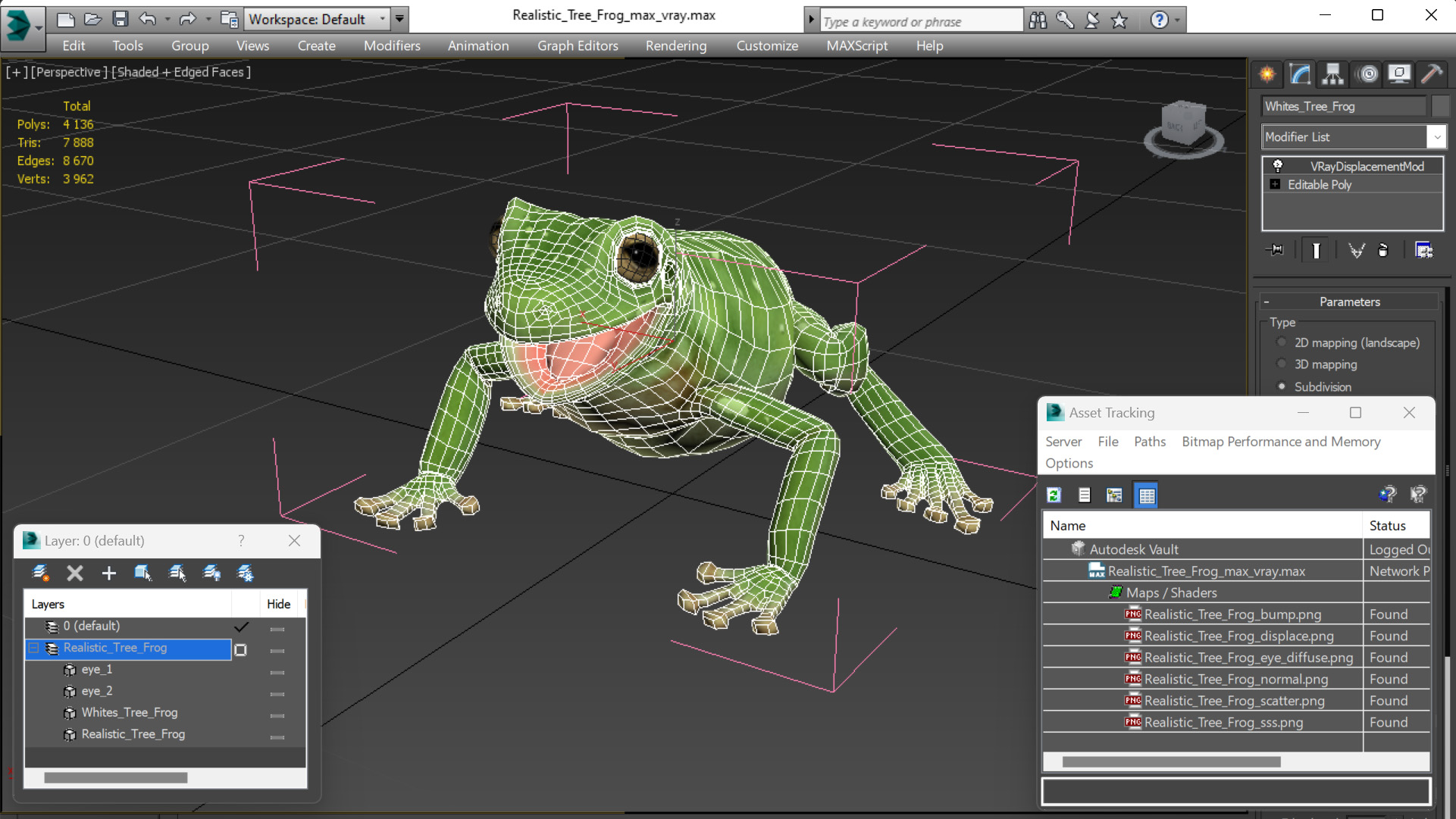Click the binoculars search icon

[1038, 20]
